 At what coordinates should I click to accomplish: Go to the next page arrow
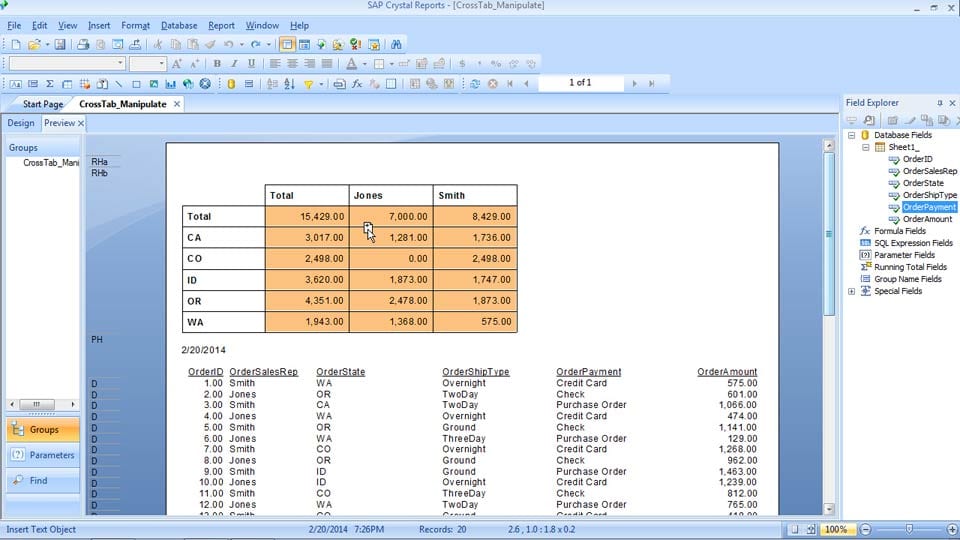634,83
